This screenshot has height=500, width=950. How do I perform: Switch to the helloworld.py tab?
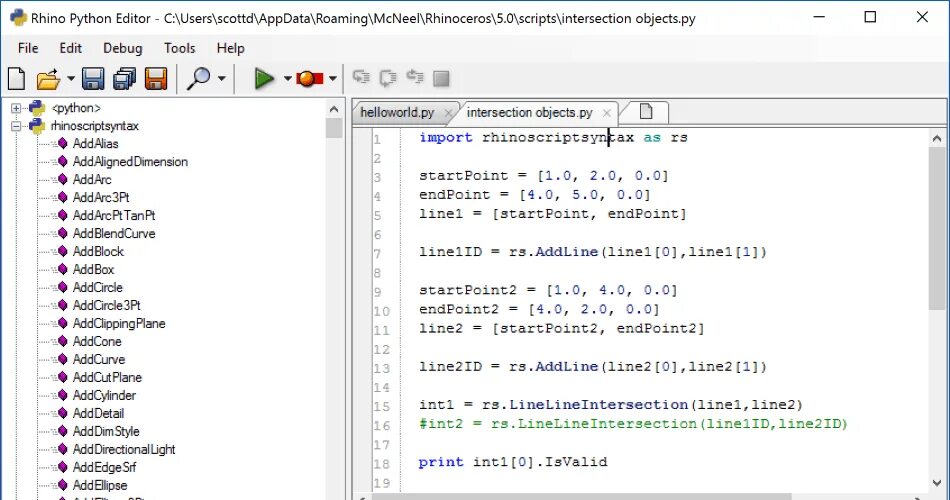[x=397, y=113]
